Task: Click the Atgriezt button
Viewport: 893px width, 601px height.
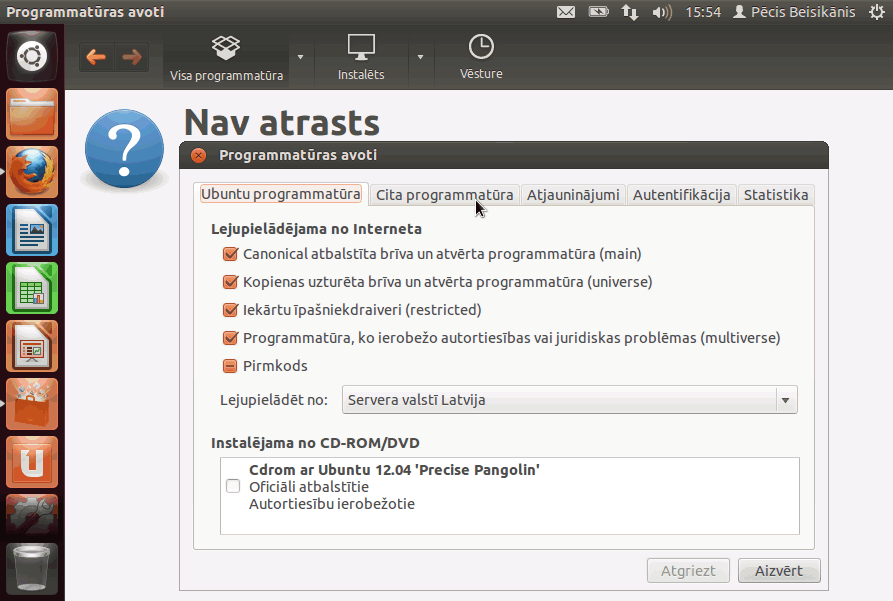Action: [688, 571]
